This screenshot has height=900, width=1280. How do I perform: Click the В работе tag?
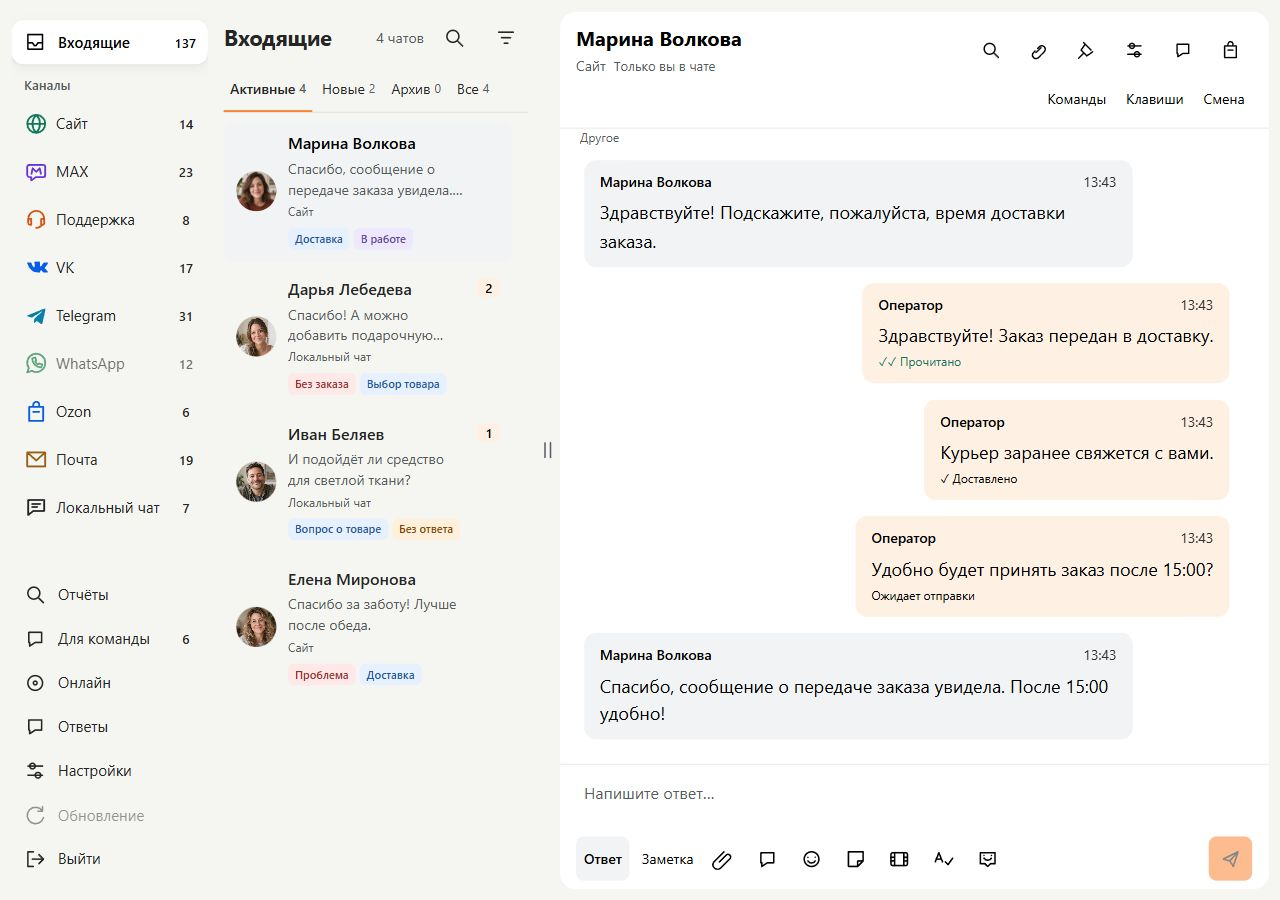(383, 239)
